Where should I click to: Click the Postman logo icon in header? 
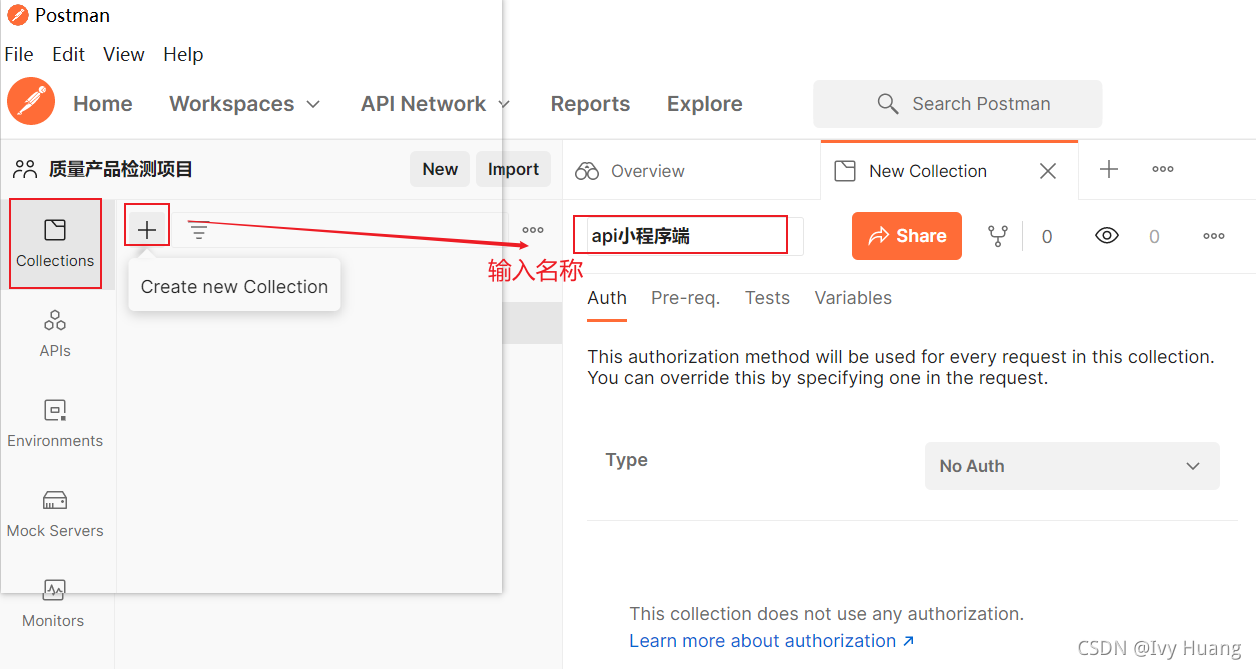31,102
